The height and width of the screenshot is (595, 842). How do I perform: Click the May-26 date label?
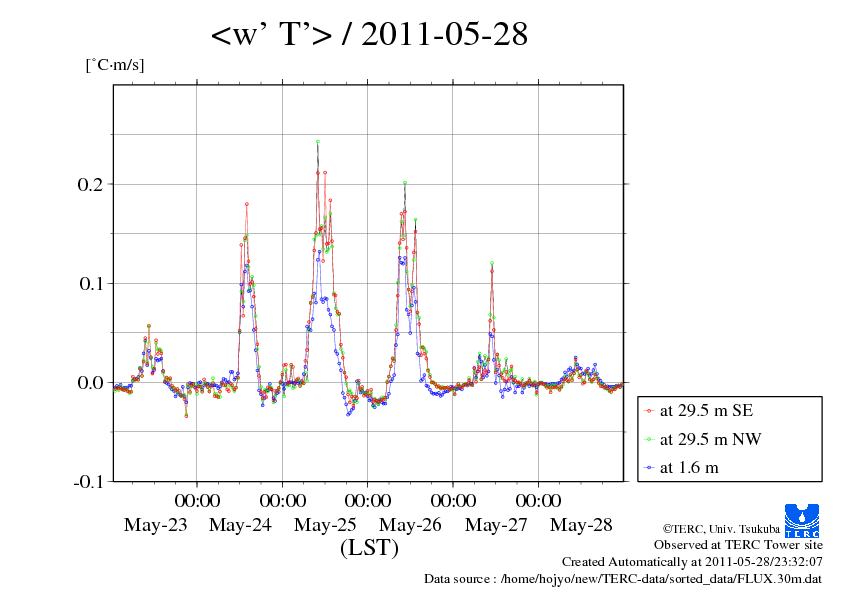[x=410, y=524]
